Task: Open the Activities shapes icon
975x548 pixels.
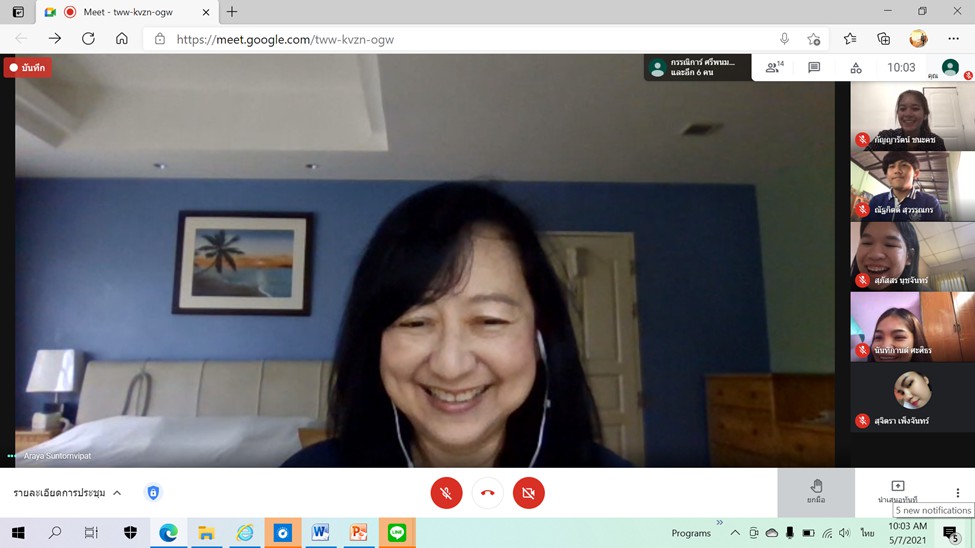Action: click(855, 68)
